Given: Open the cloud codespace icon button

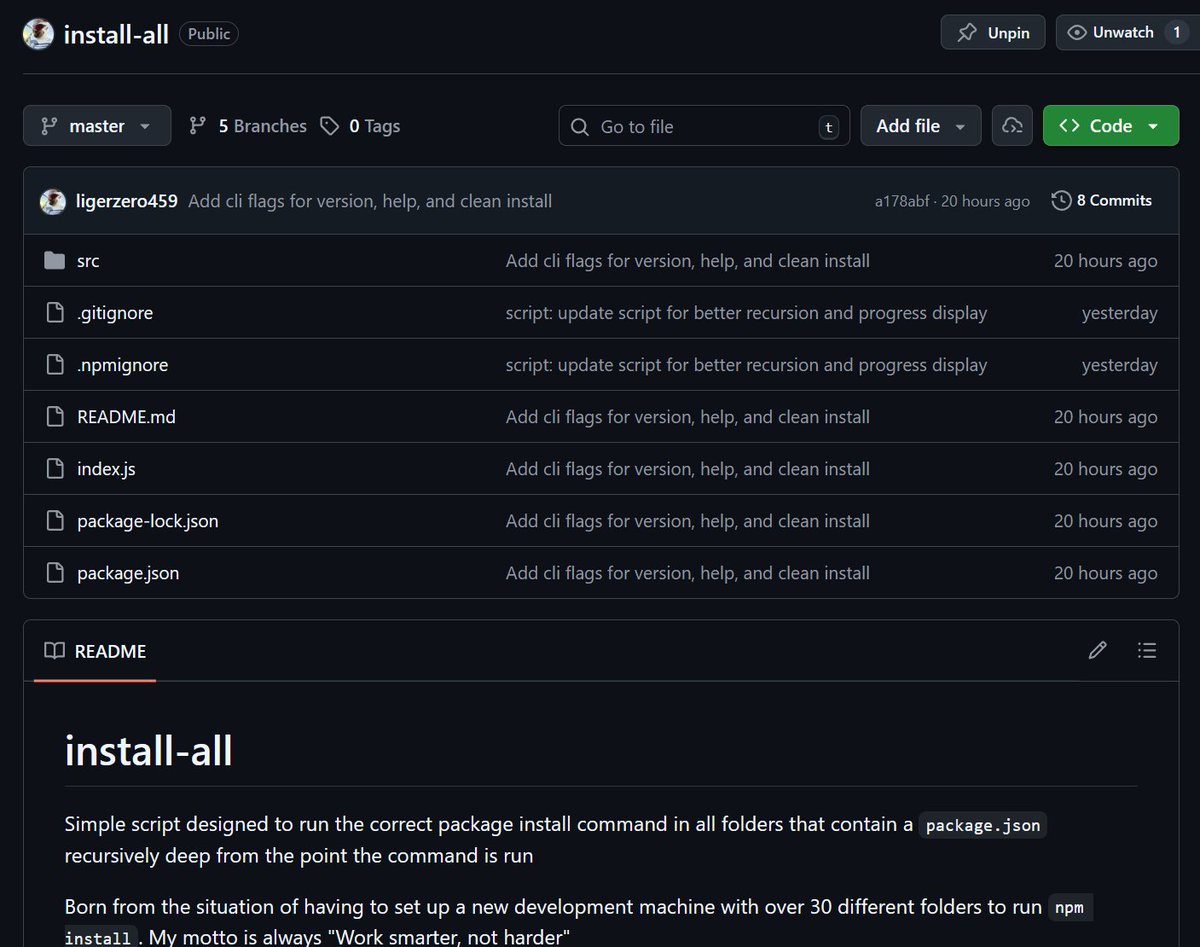Looking at the screenshot, I should pos(1012,126).
